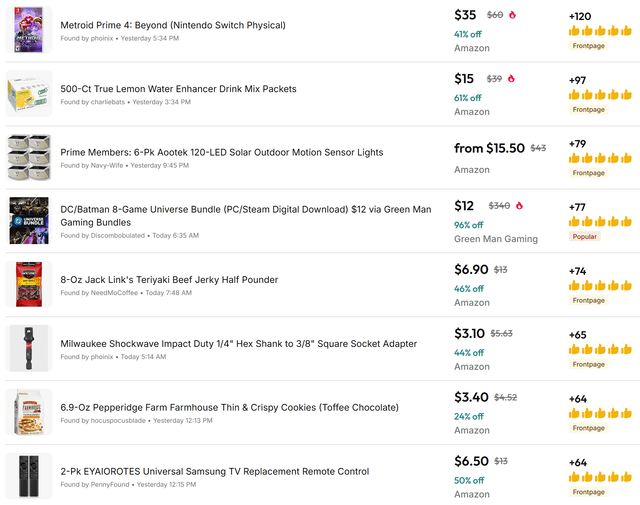Screen dimensions: 640x505
Task: Click 'Found by Navy-Wife' byline
Action: pos(124,165)
